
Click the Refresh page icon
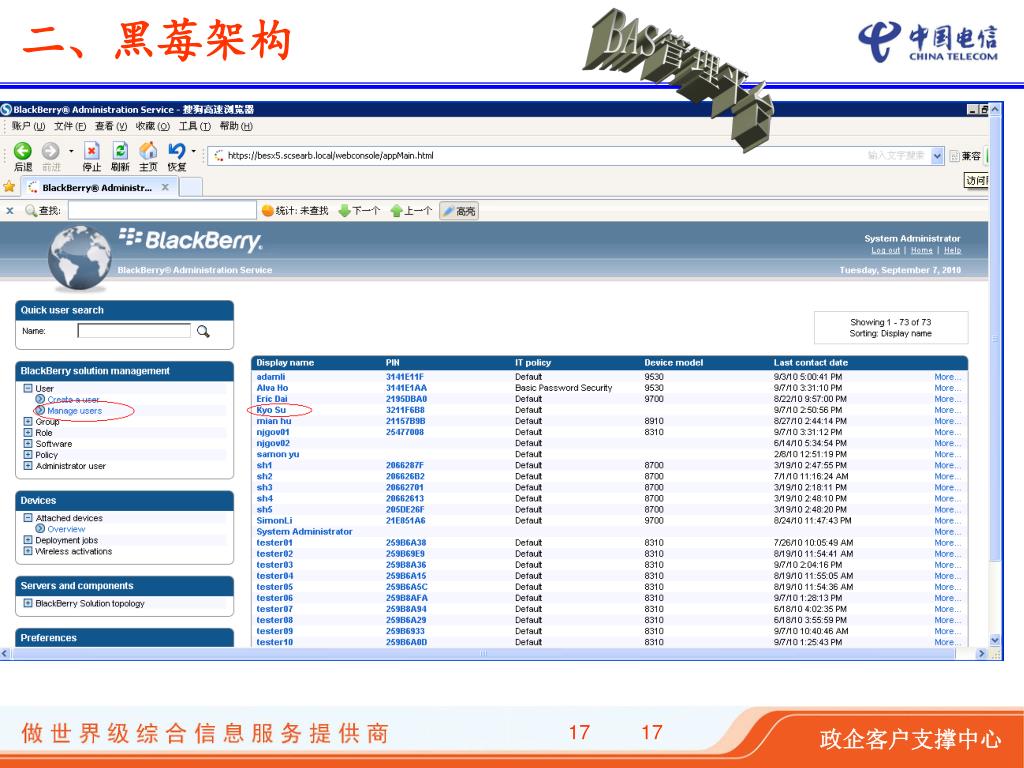120,152
